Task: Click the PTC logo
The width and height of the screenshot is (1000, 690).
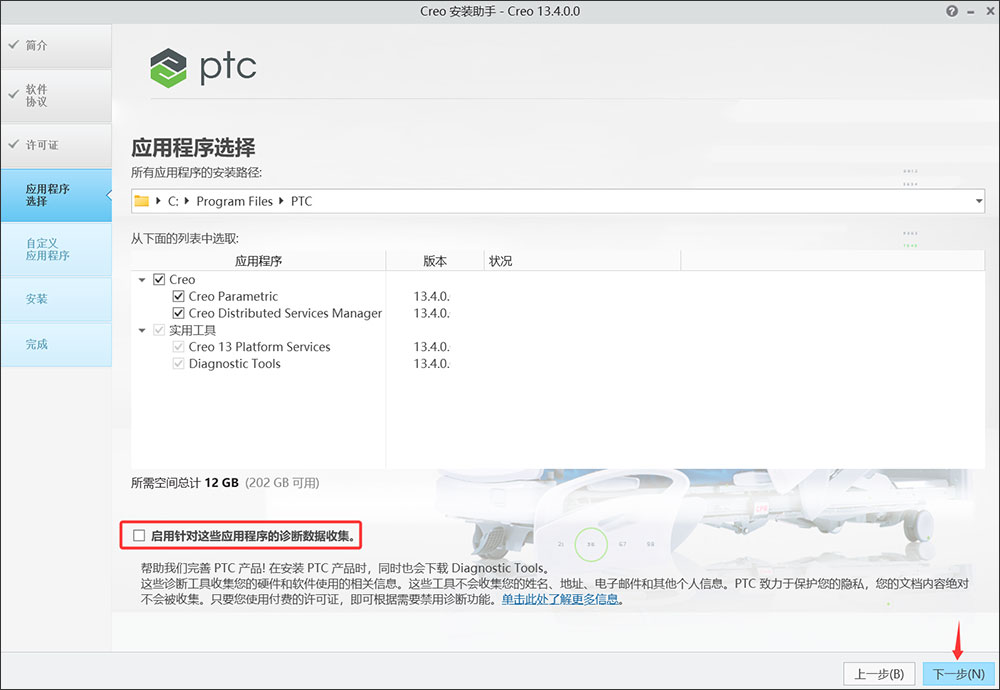Action: click(x=203, y=67)
